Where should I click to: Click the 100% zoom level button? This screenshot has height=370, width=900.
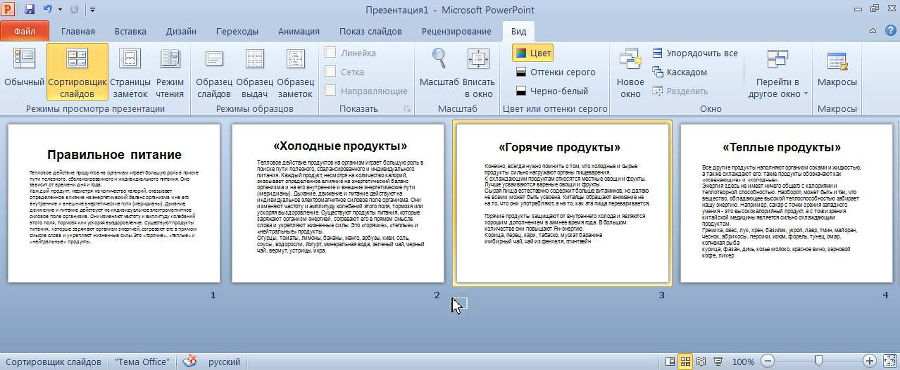(x=743, y=362)
